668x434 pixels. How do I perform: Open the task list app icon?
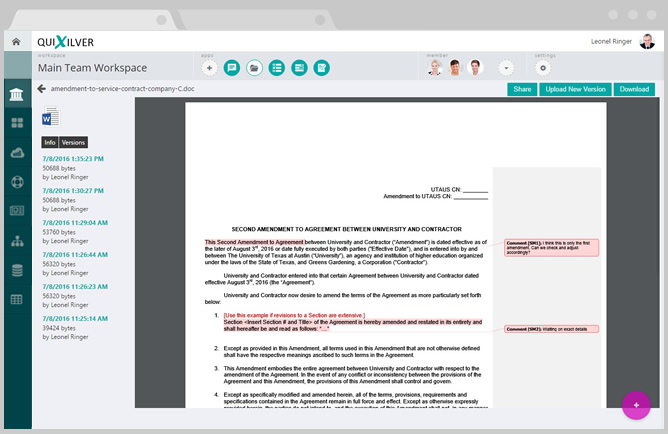click(277, 68)
